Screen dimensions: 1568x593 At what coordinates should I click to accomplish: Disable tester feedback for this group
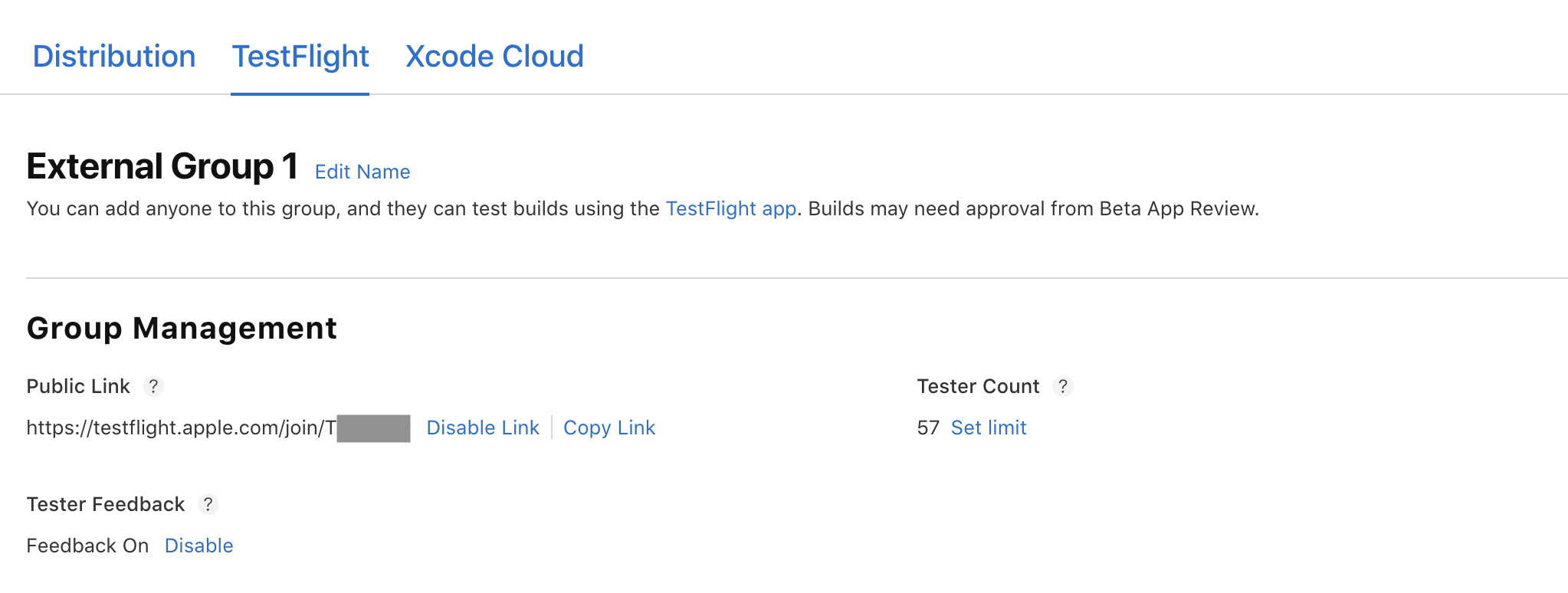198,545
